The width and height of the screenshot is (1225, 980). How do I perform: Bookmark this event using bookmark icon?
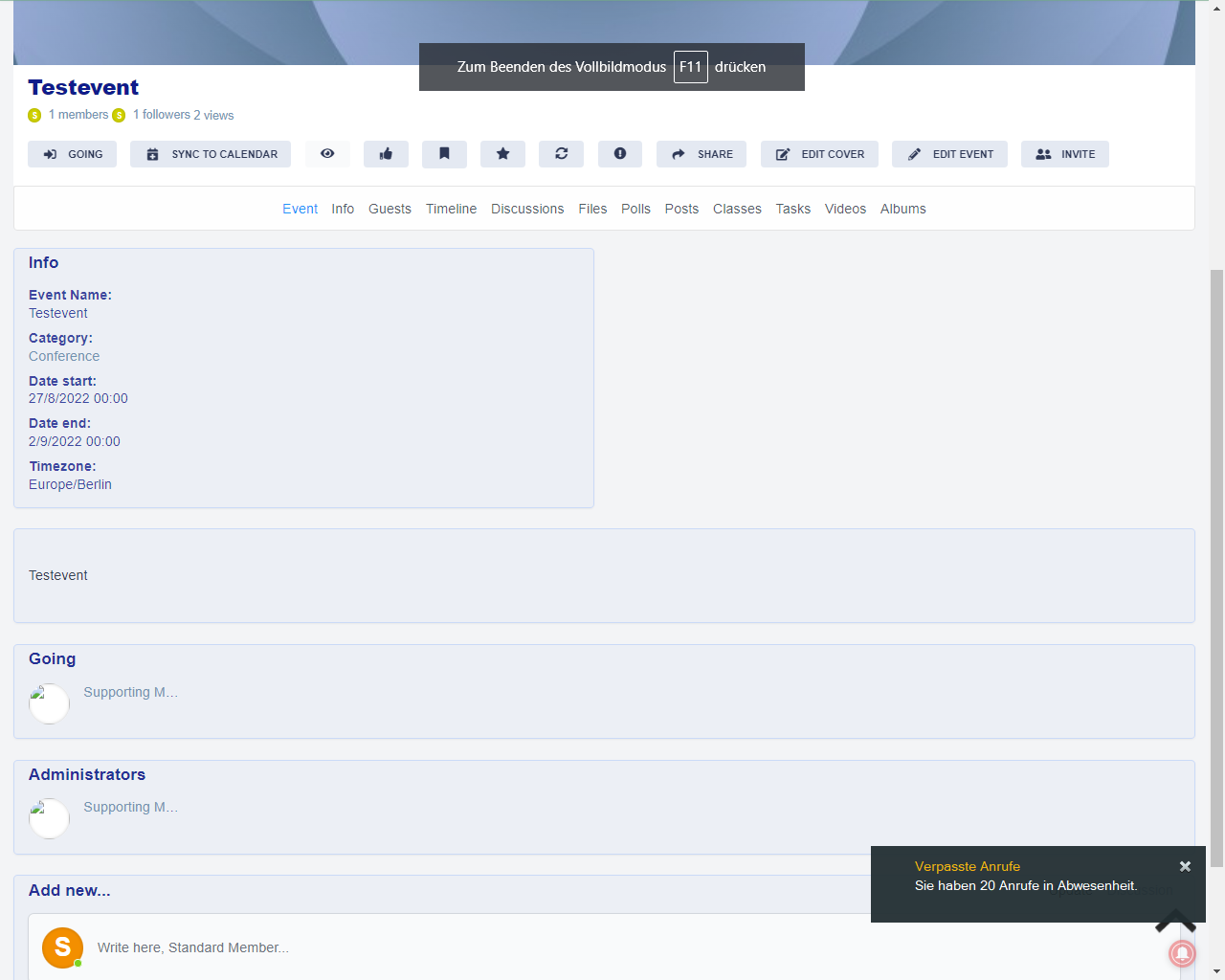[444, 154]
